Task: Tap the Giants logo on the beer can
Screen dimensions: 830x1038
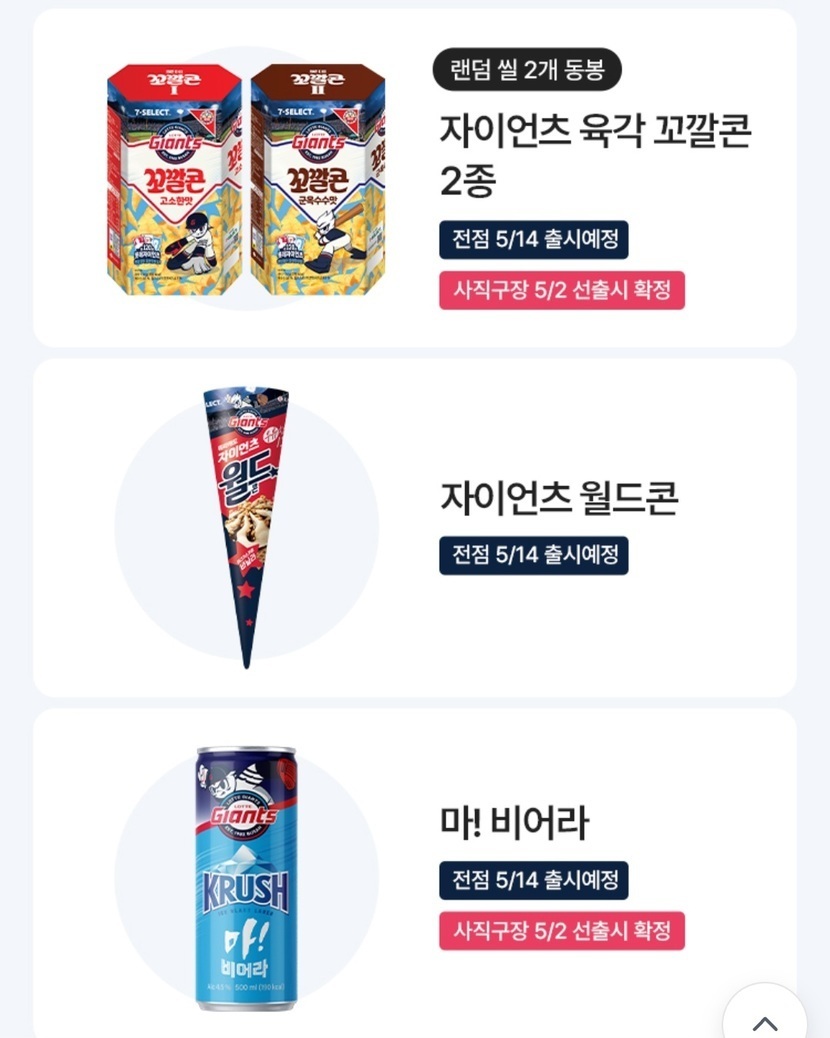Action: (244, 816)
